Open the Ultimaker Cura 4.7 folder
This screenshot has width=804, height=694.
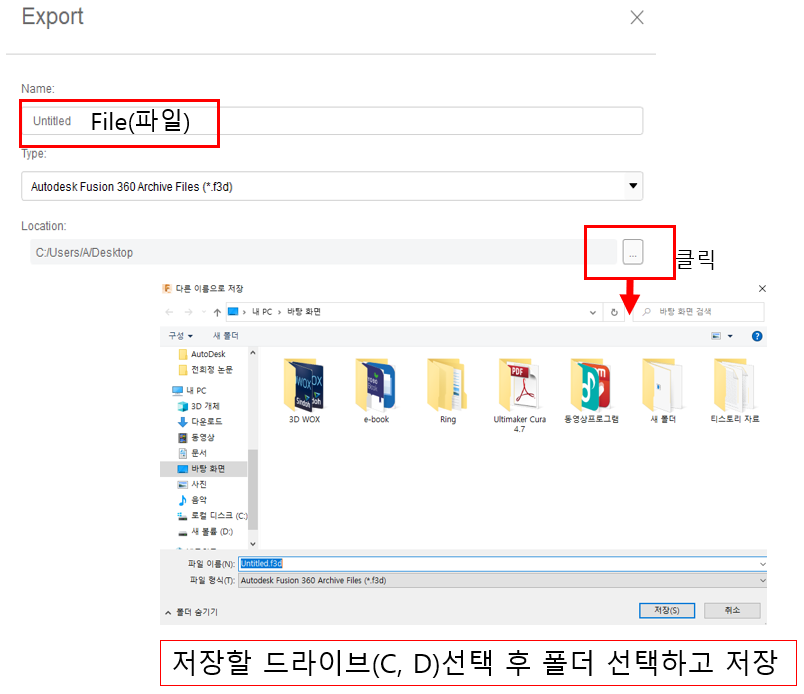point(519,395)
